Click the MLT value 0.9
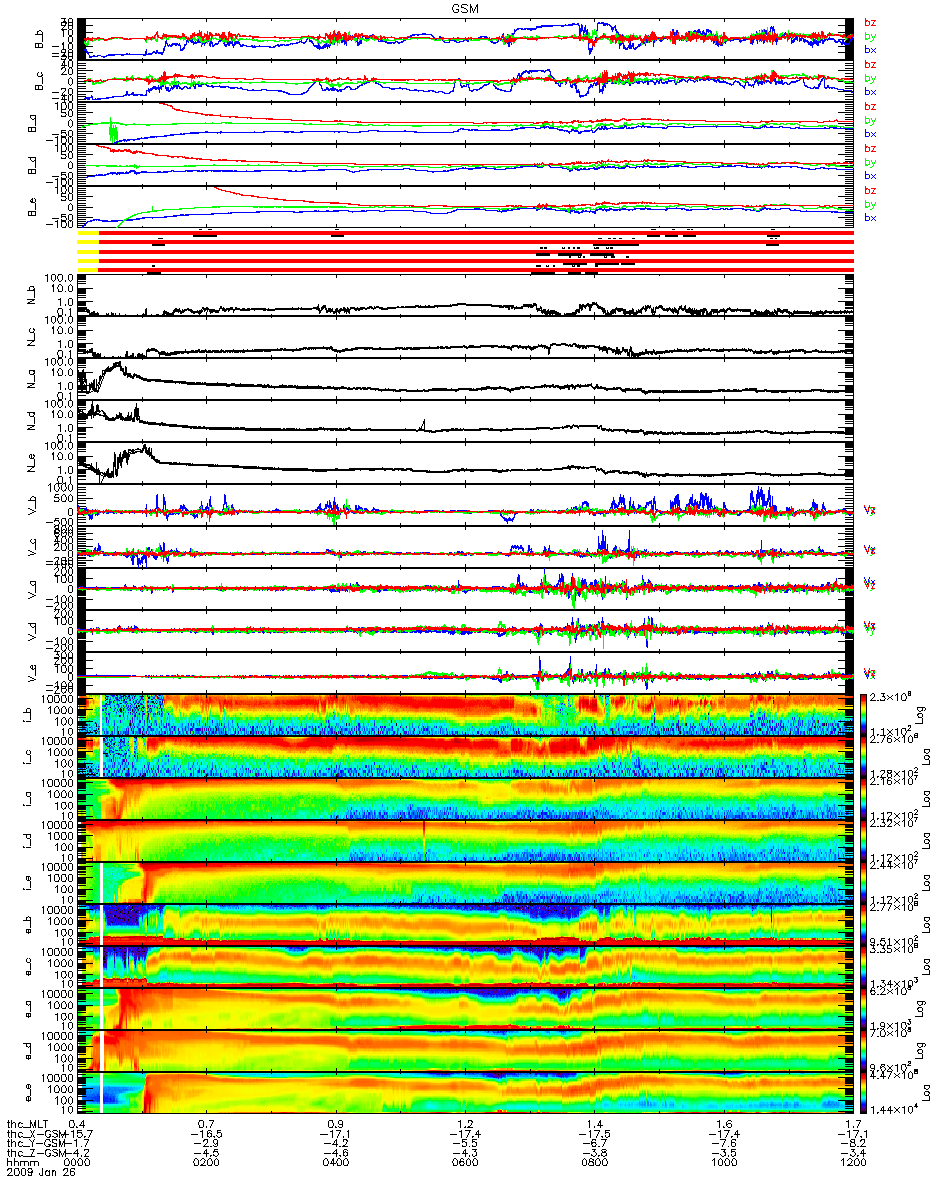This screenshot has height=1200, width=930. [336, 1124]
